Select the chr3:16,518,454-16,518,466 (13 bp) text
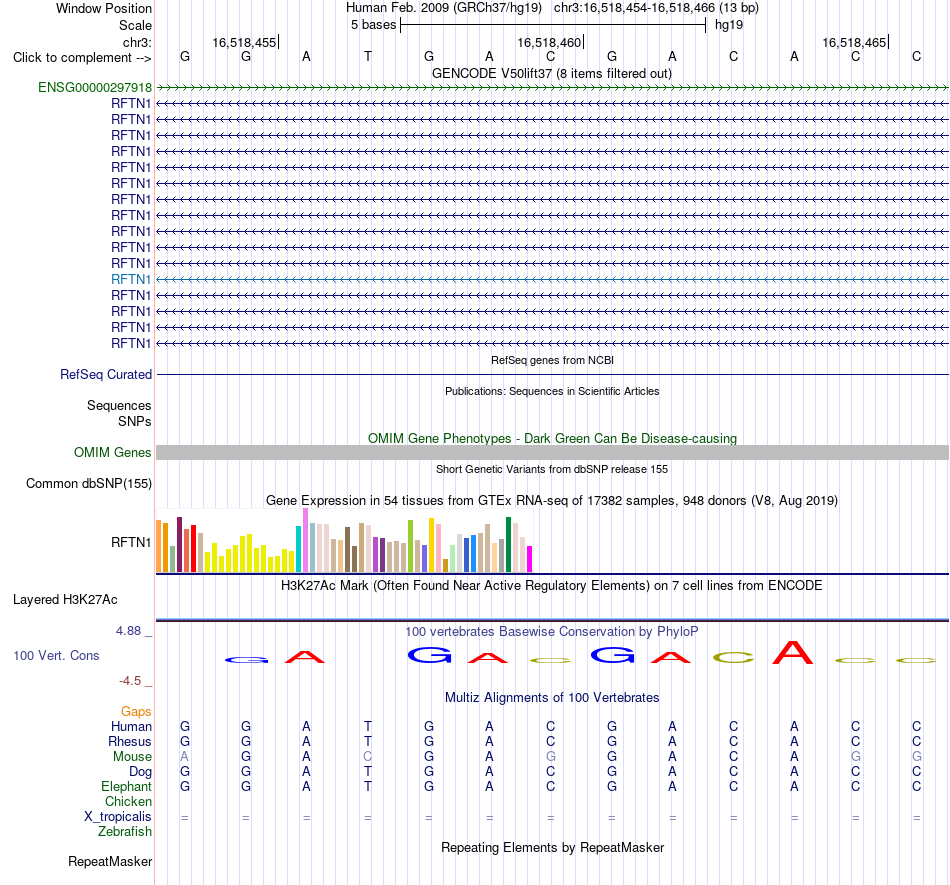 point(656,8)
